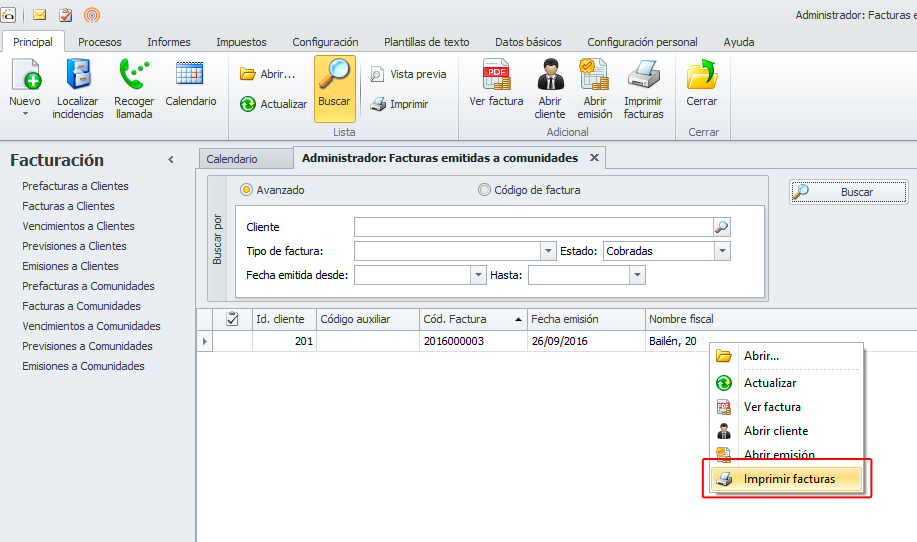Click Actualizar in the ribbon
The width and height of the screenshot is (917, 542).
[273, 104]
